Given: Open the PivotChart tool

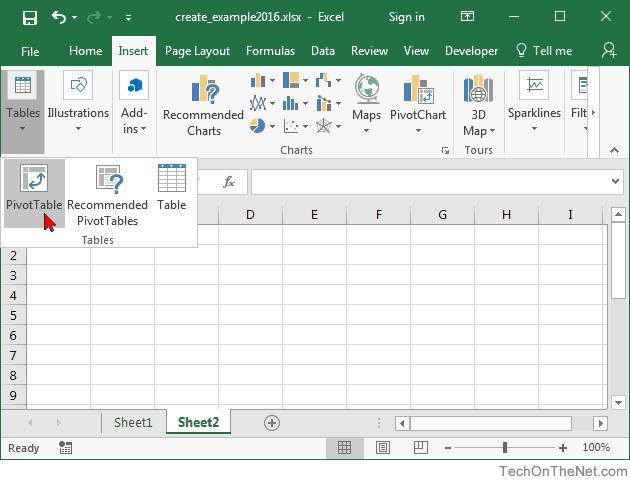Looking at the screenshot, I should click(418, 105).
